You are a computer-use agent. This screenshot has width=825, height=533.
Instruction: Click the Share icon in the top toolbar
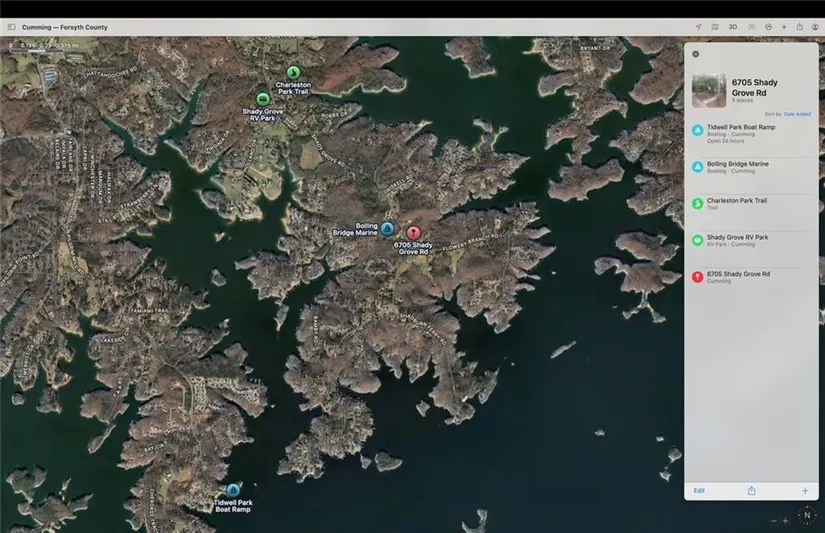(x=800, y=27)
